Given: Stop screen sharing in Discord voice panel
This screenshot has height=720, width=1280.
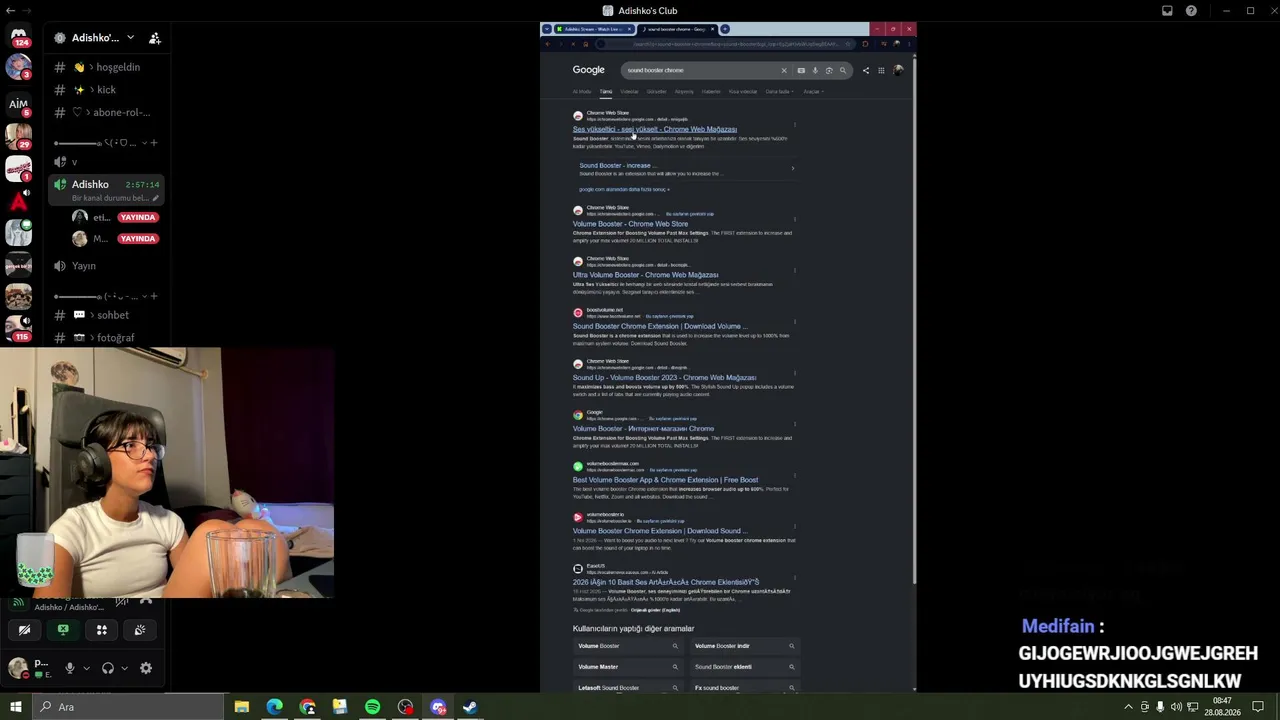Looking at the screenshot, I should (63, 630).
